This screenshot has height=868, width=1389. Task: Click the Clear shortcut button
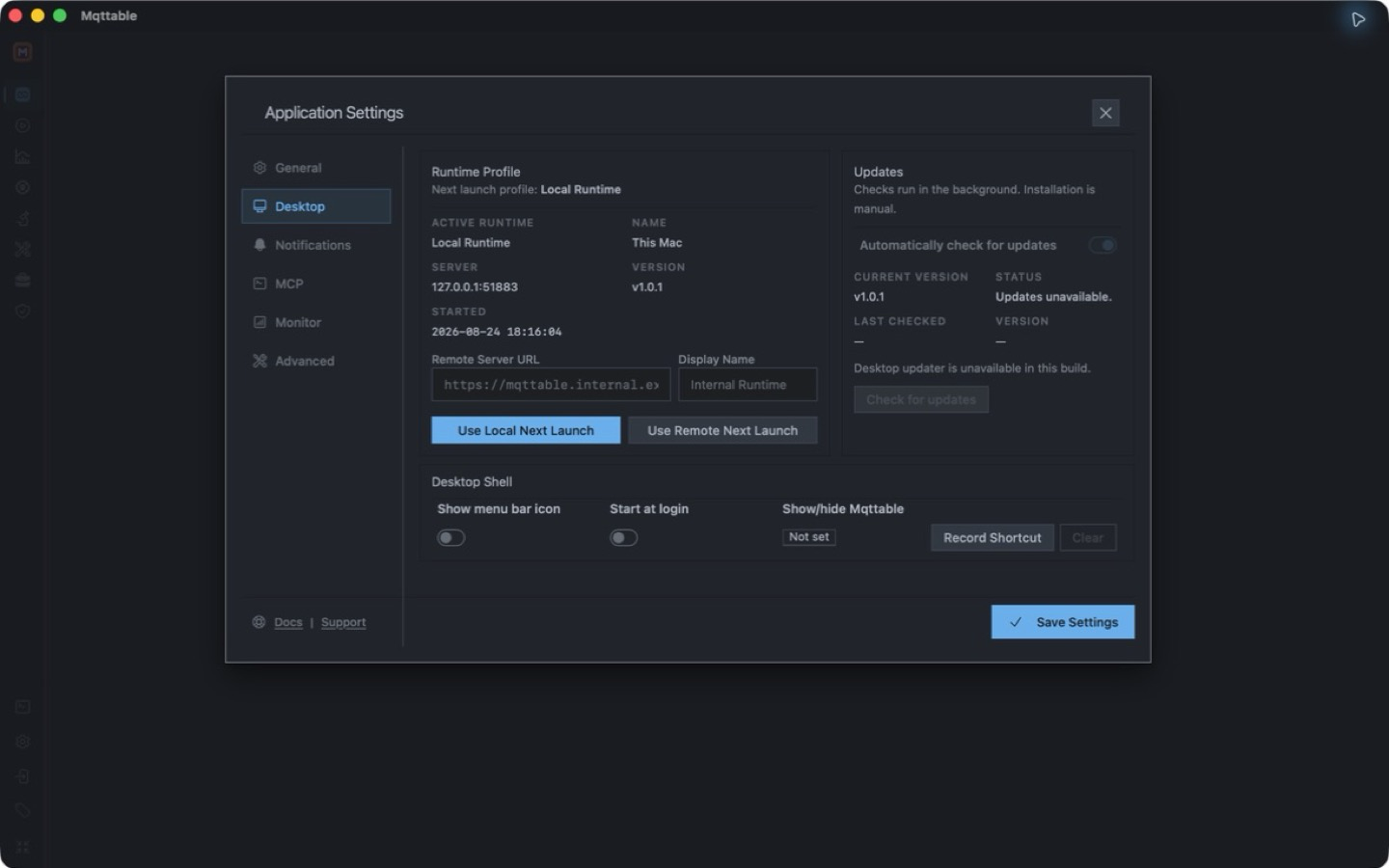click(x=1087, y=537)
